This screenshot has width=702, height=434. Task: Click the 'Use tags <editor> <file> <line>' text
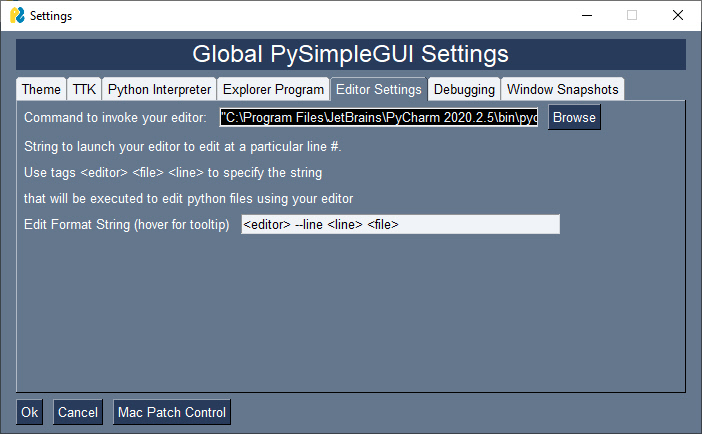[173, 172]
